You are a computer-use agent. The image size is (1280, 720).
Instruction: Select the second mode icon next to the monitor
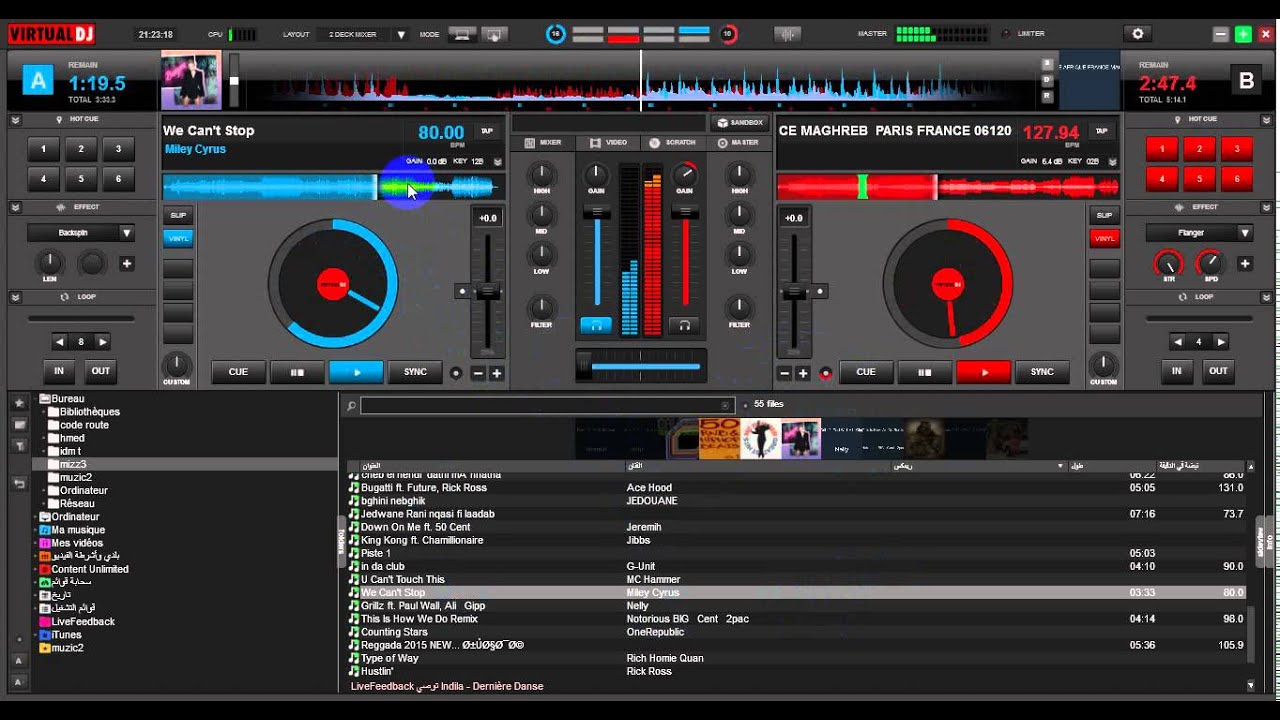(x=494, y=34)
